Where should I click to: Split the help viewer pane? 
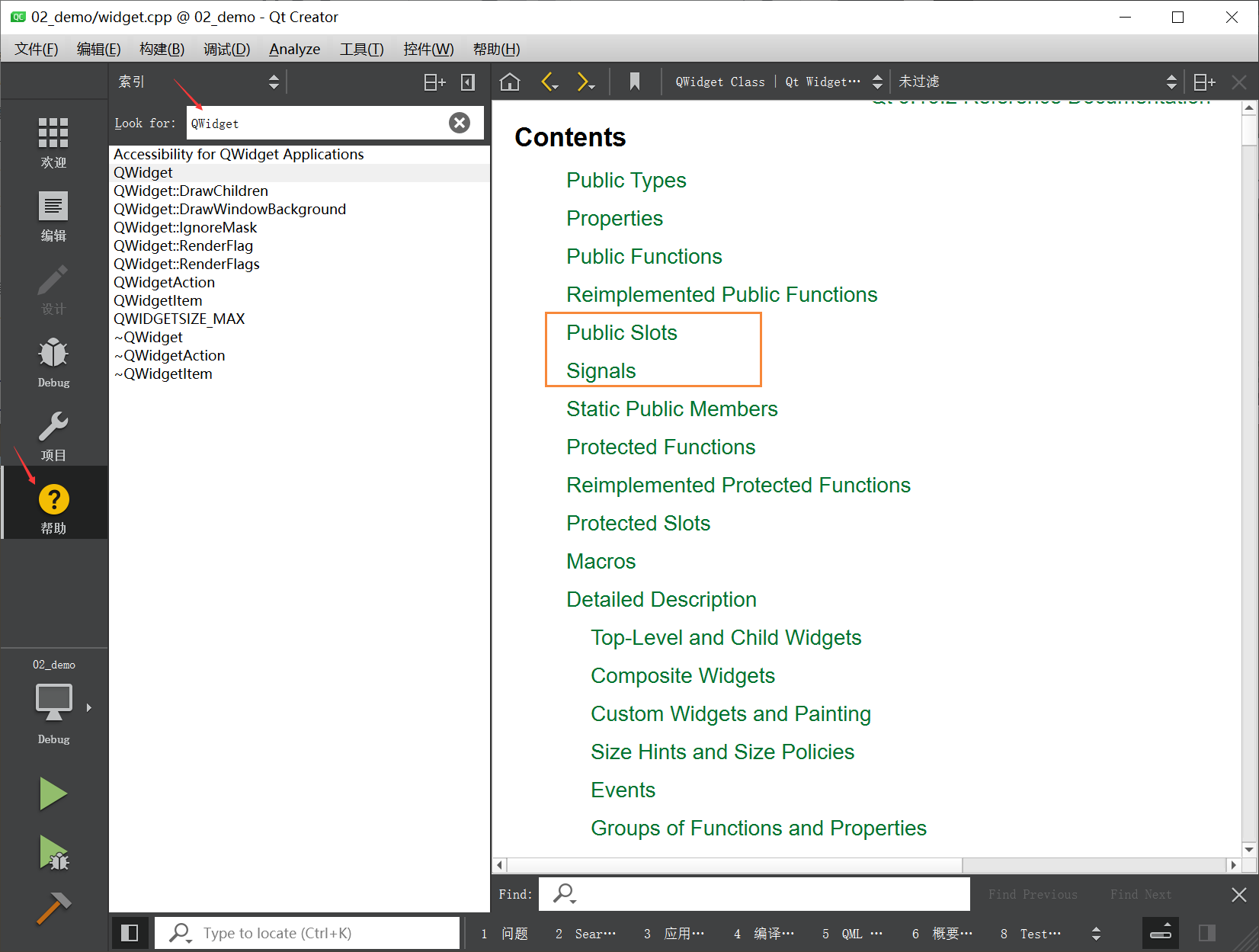click(1204, 82)
